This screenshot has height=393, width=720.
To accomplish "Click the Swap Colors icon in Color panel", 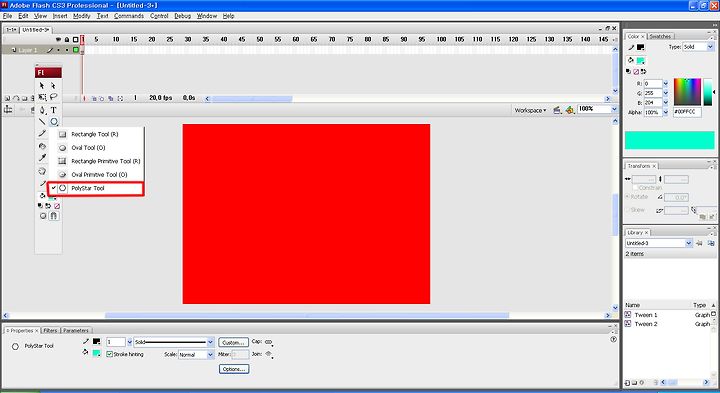I will click(643, 72).
